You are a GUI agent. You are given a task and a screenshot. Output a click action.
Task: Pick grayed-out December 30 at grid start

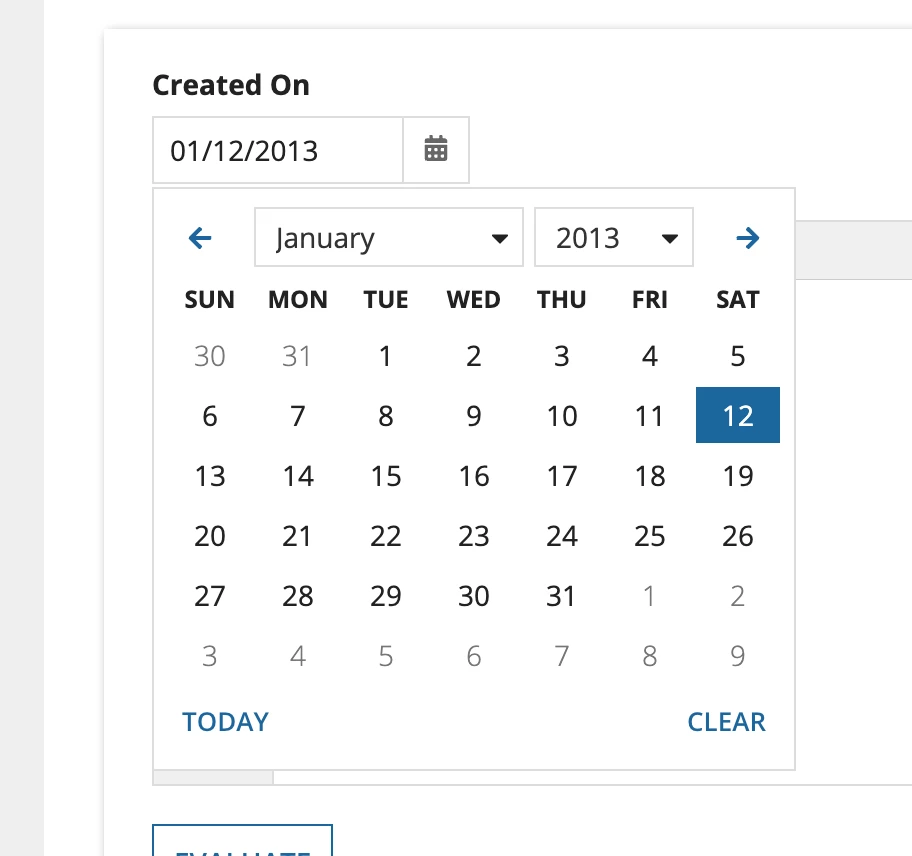(209, 355)
